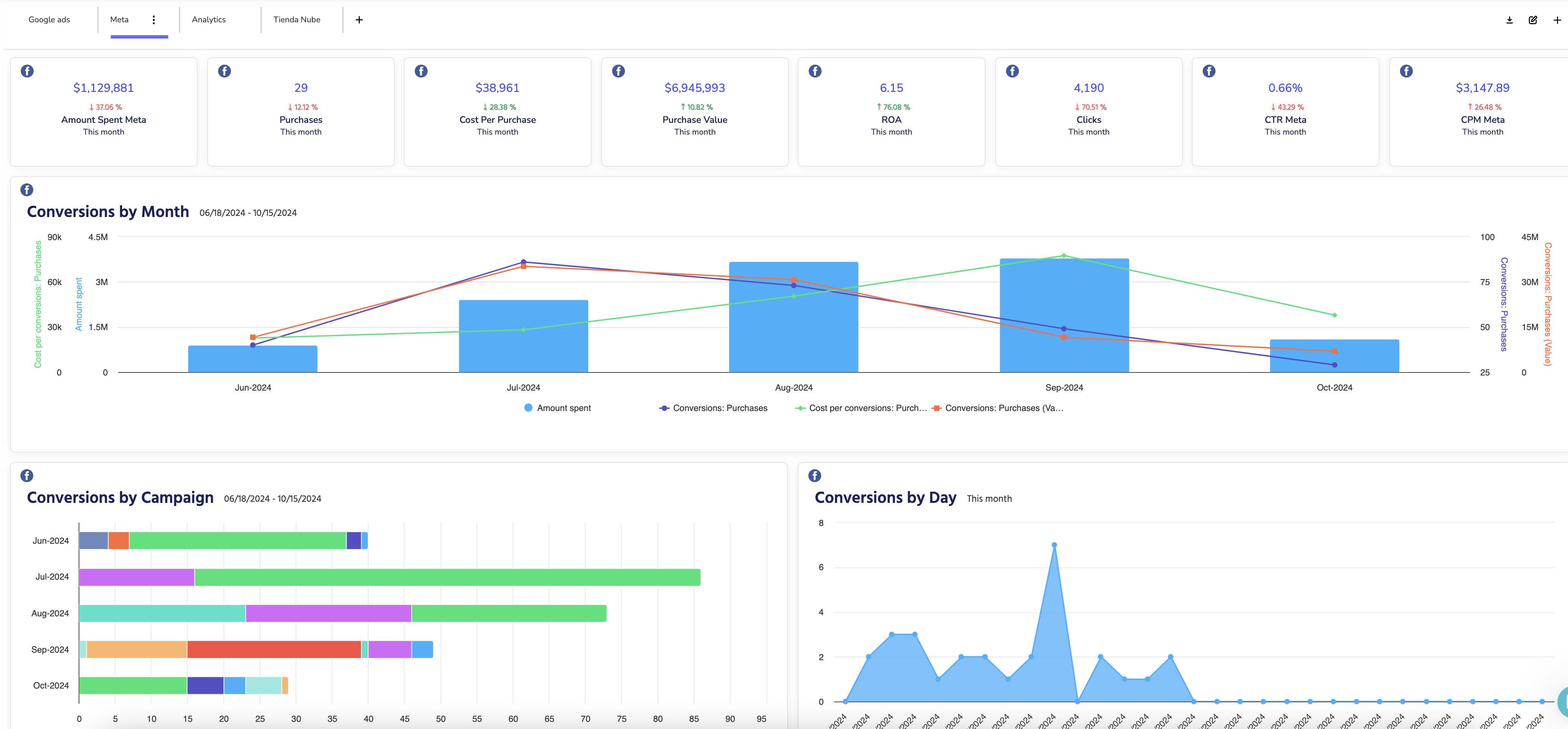Click the 6.15 ROA value

[891, 88]
